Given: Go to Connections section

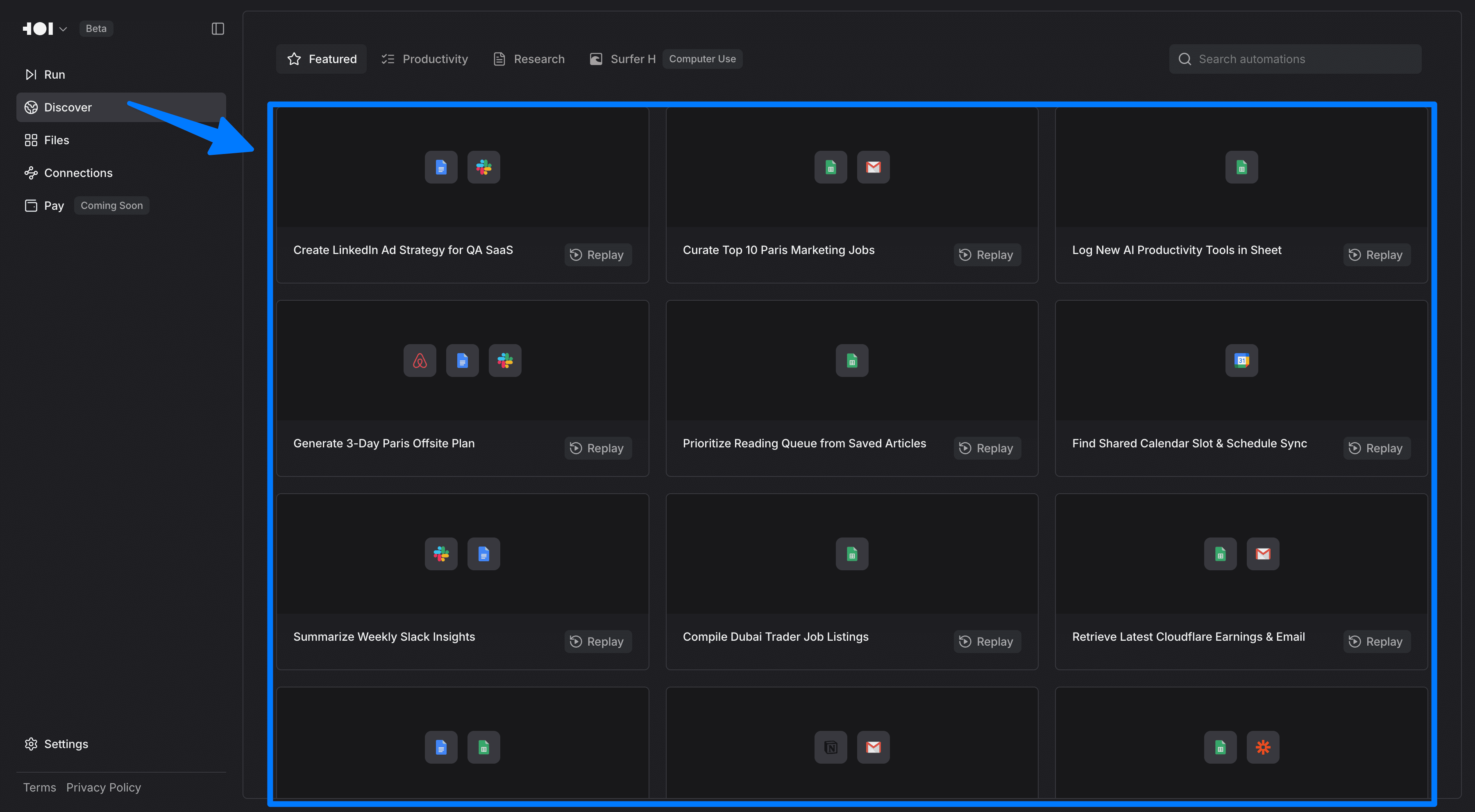Looking at the screenshot, I should pos(78,173).
